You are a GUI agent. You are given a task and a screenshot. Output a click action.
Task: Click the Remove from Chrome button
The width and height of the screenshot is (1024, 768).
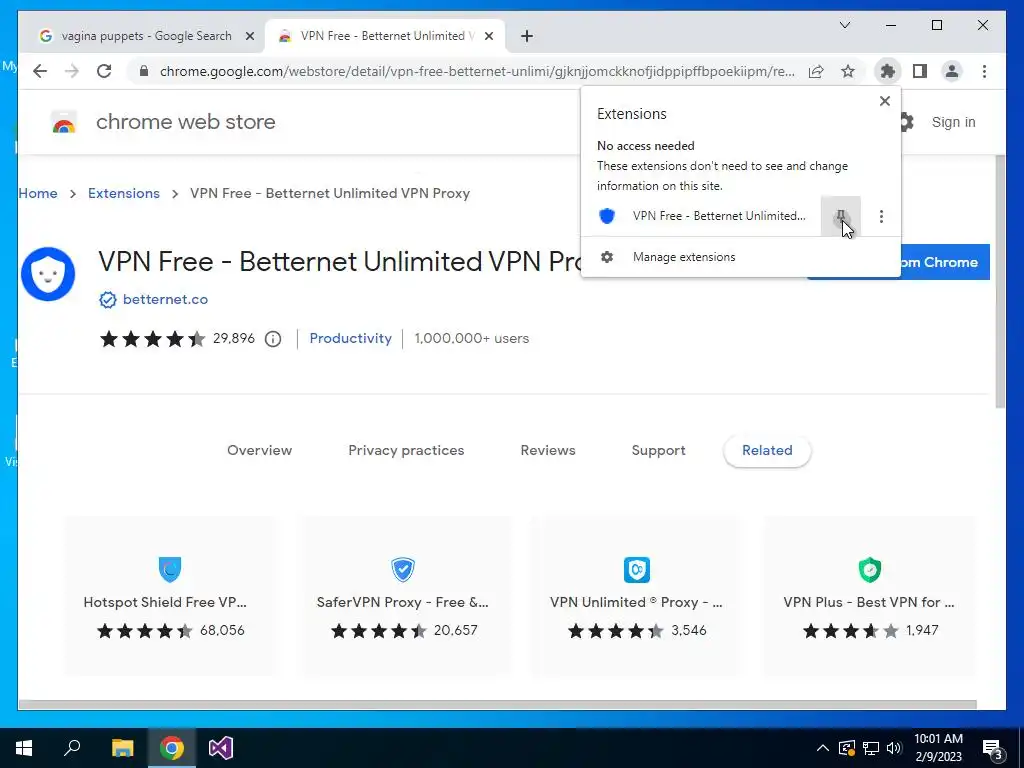946,262
